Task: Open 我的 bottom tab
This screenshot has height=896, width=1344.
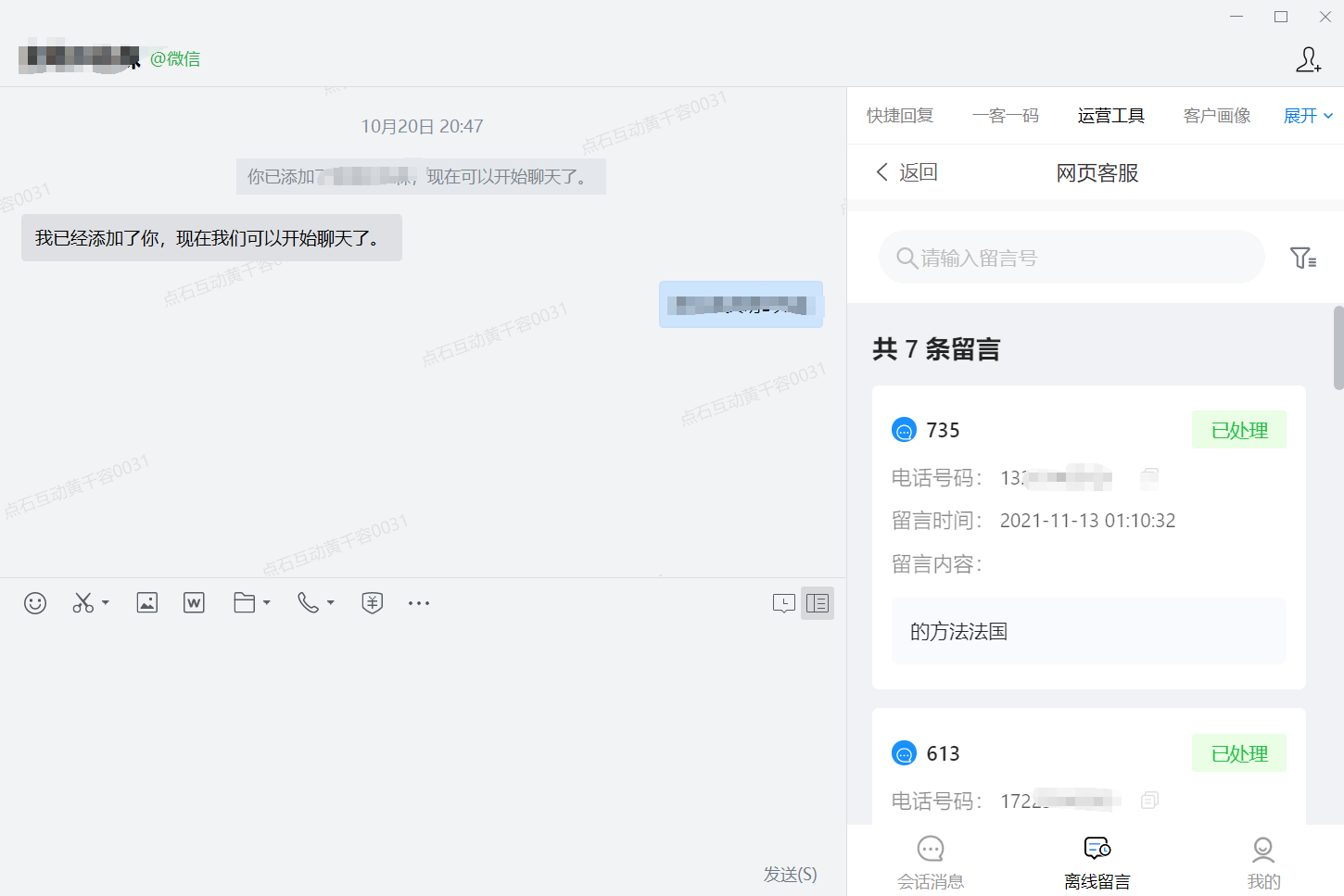Action: pyautogui.click(x=1263, y=863)
